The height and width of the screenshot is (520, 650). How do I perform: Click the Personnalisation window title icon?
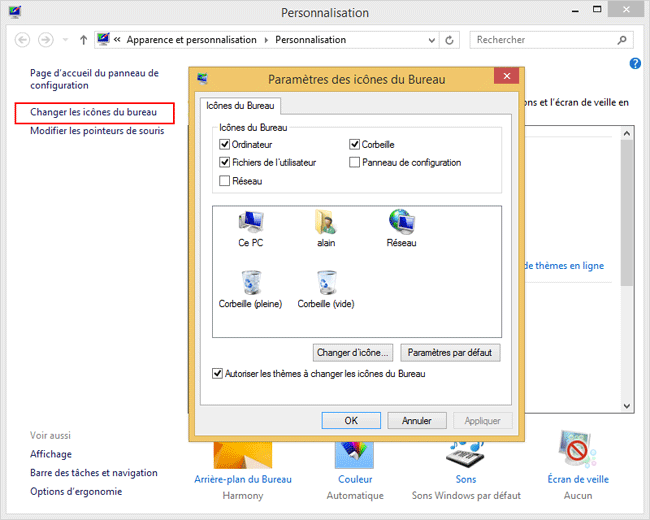coord(15,12)
